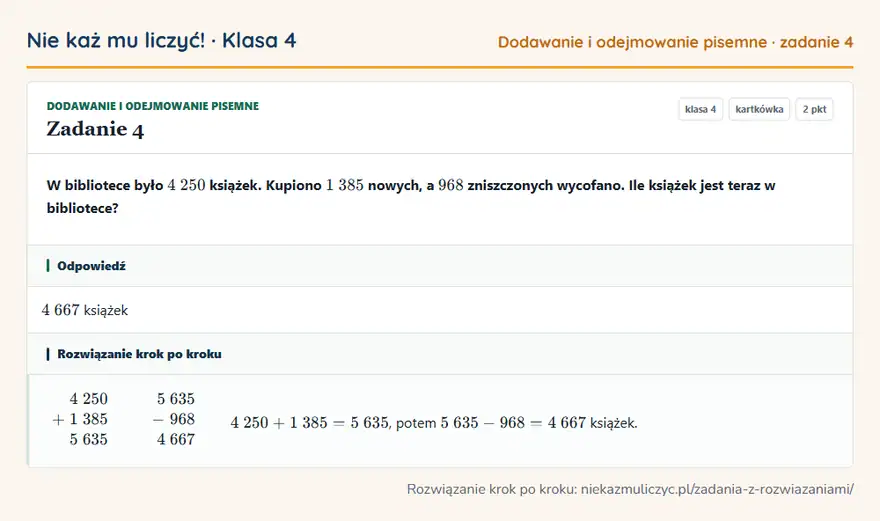This screenshot has height=521, width=880.
Task: Click the 'kartkówka' tag
Action: pyautogui.click(x=759, y=109)
